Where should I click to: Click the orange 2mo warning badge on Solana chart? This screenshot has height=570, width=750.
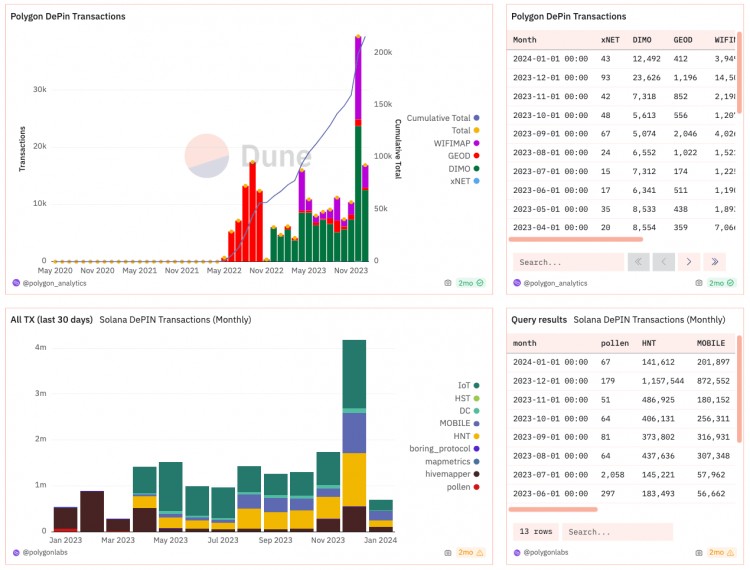coord(471,552)
